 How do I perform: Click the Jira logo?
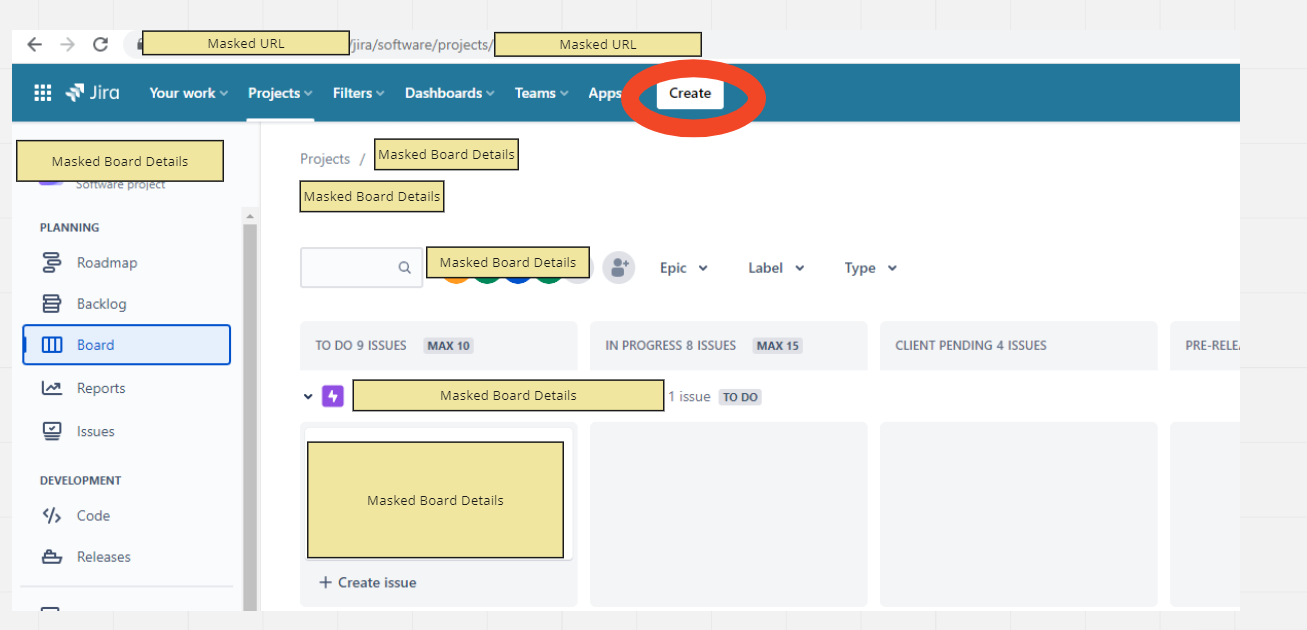[93, 93]
